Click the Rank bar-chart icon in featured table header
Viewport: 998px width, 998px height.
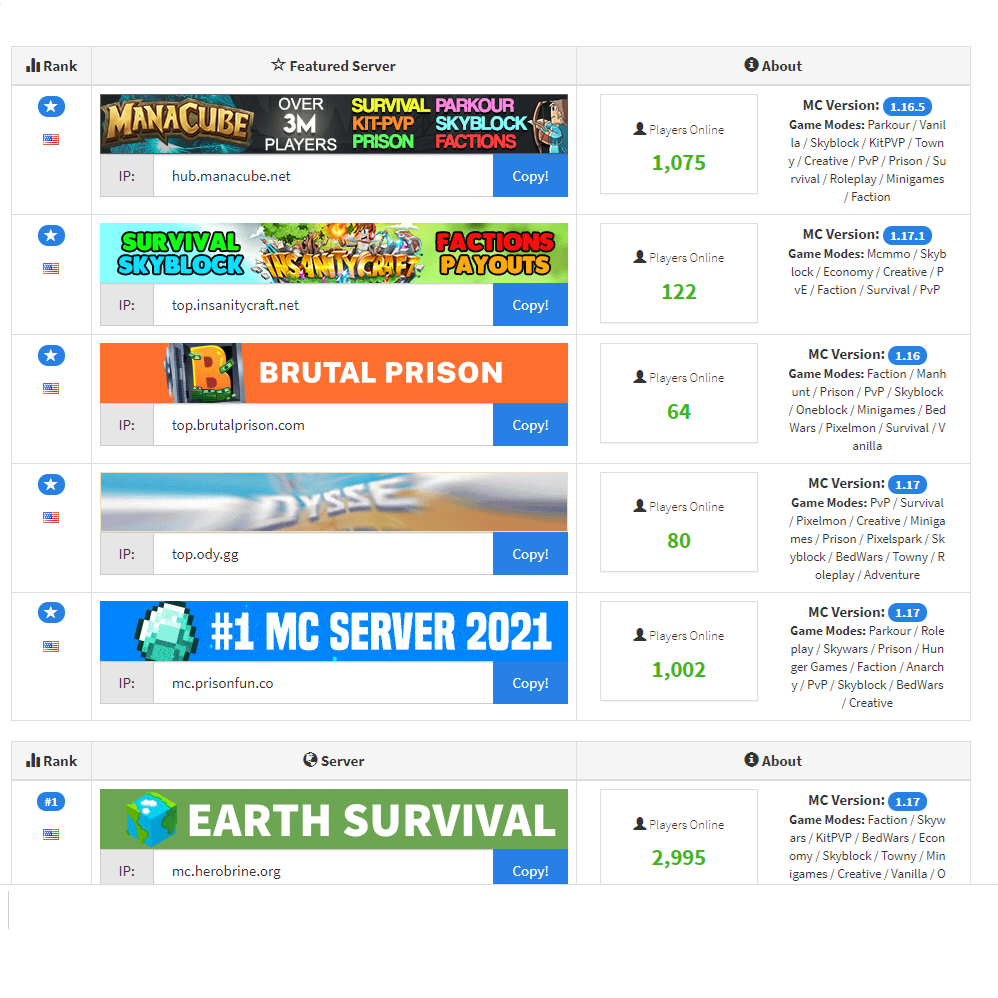33,65
